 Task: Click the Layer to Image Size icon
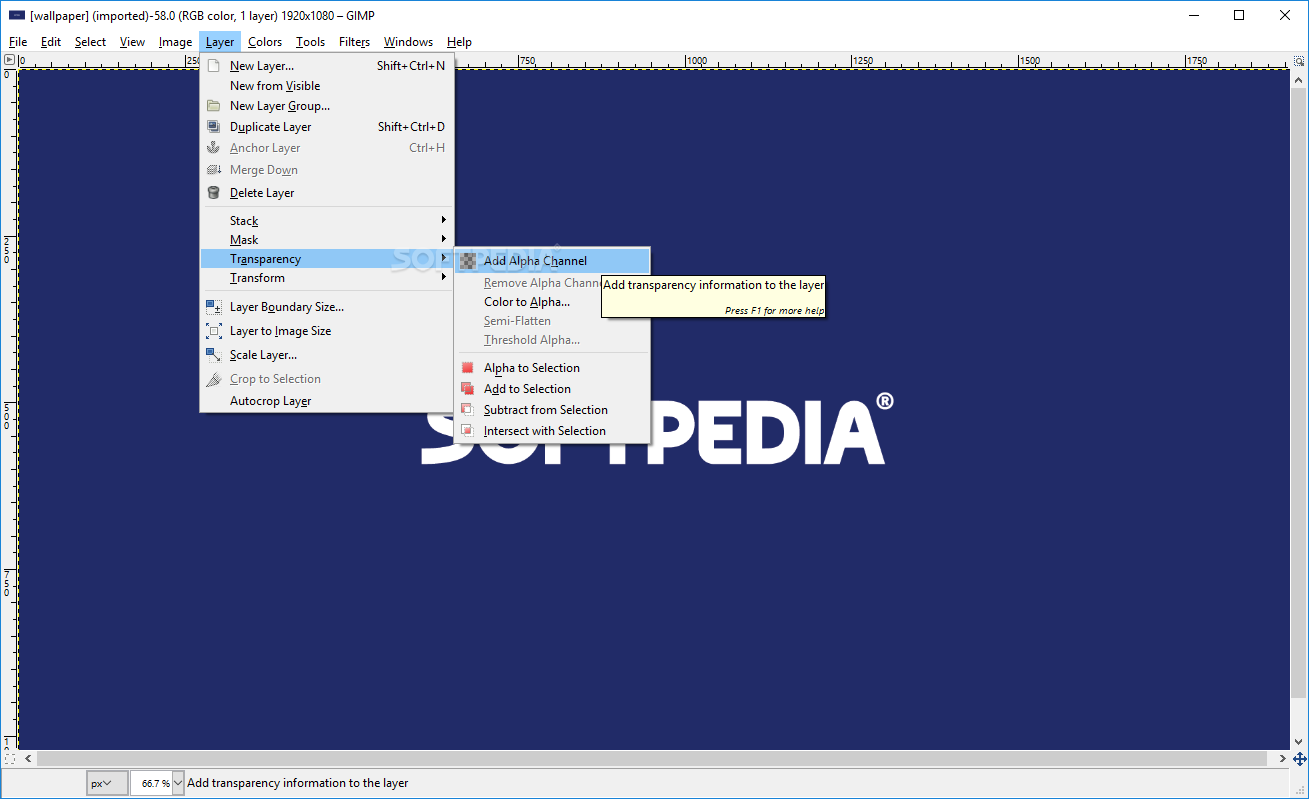click(213, 331)
